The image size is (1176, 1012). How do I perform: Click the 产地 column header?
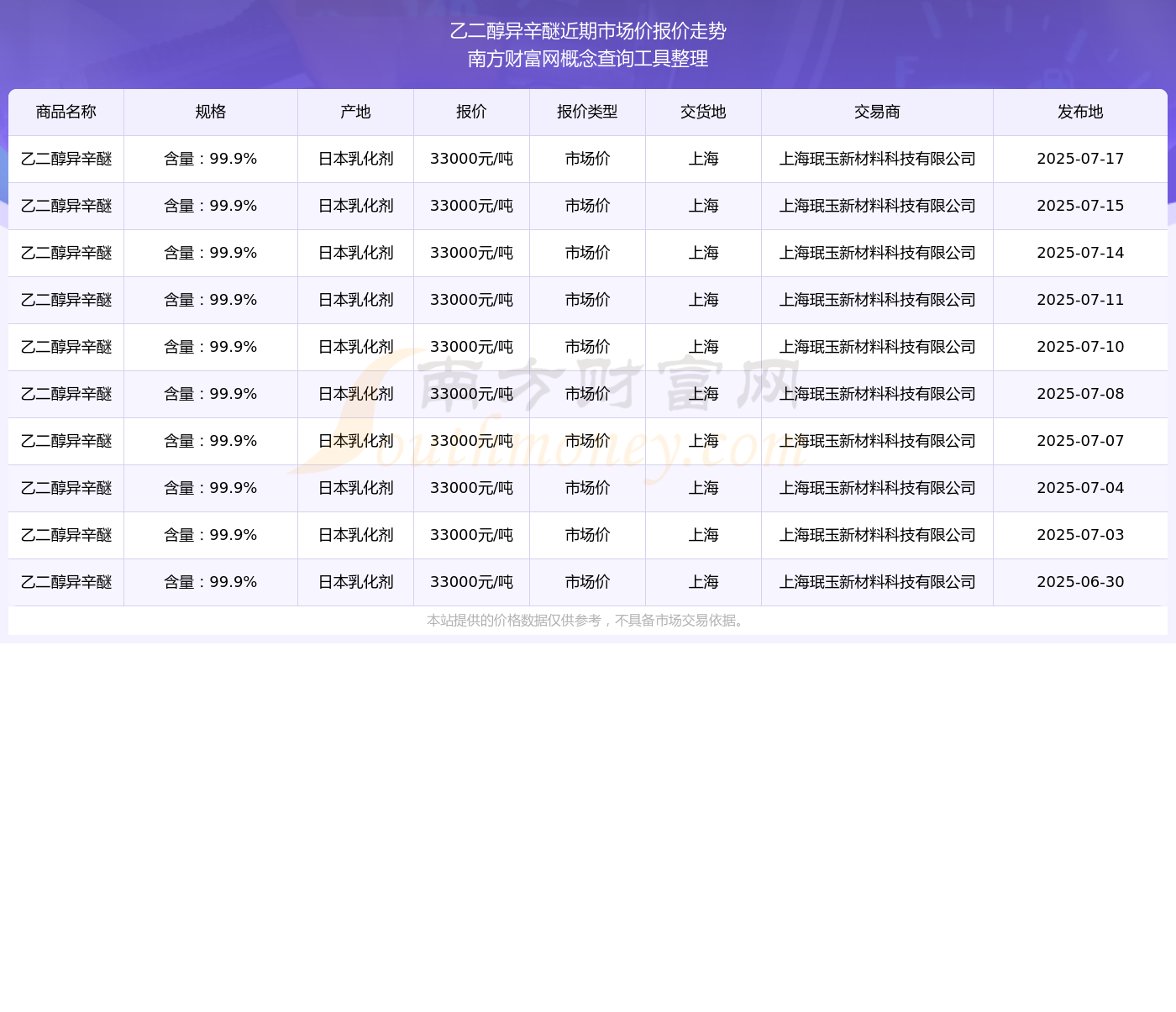(355, 112)
